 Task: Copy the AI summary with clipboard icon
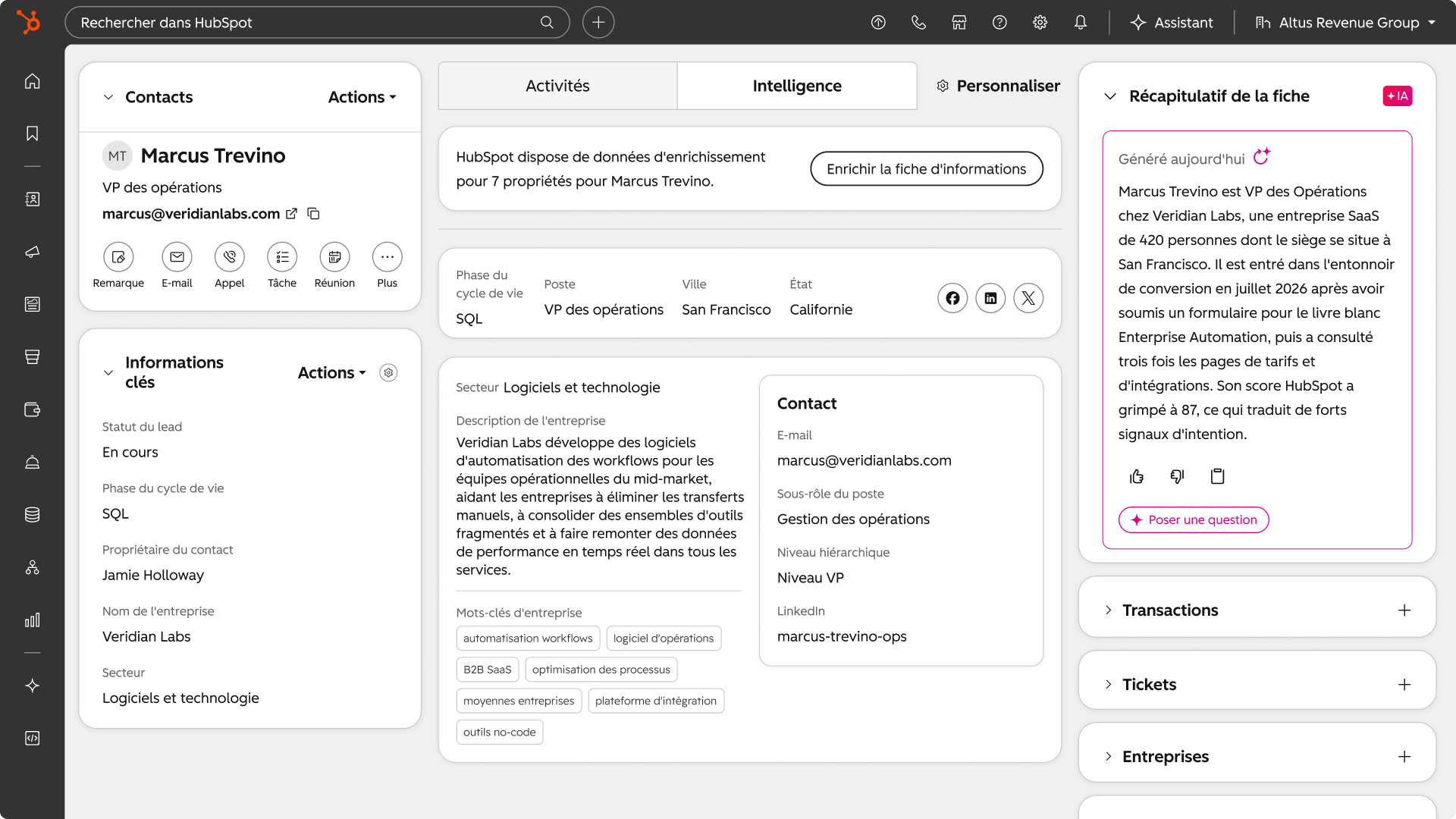(x=1217, y=476)
